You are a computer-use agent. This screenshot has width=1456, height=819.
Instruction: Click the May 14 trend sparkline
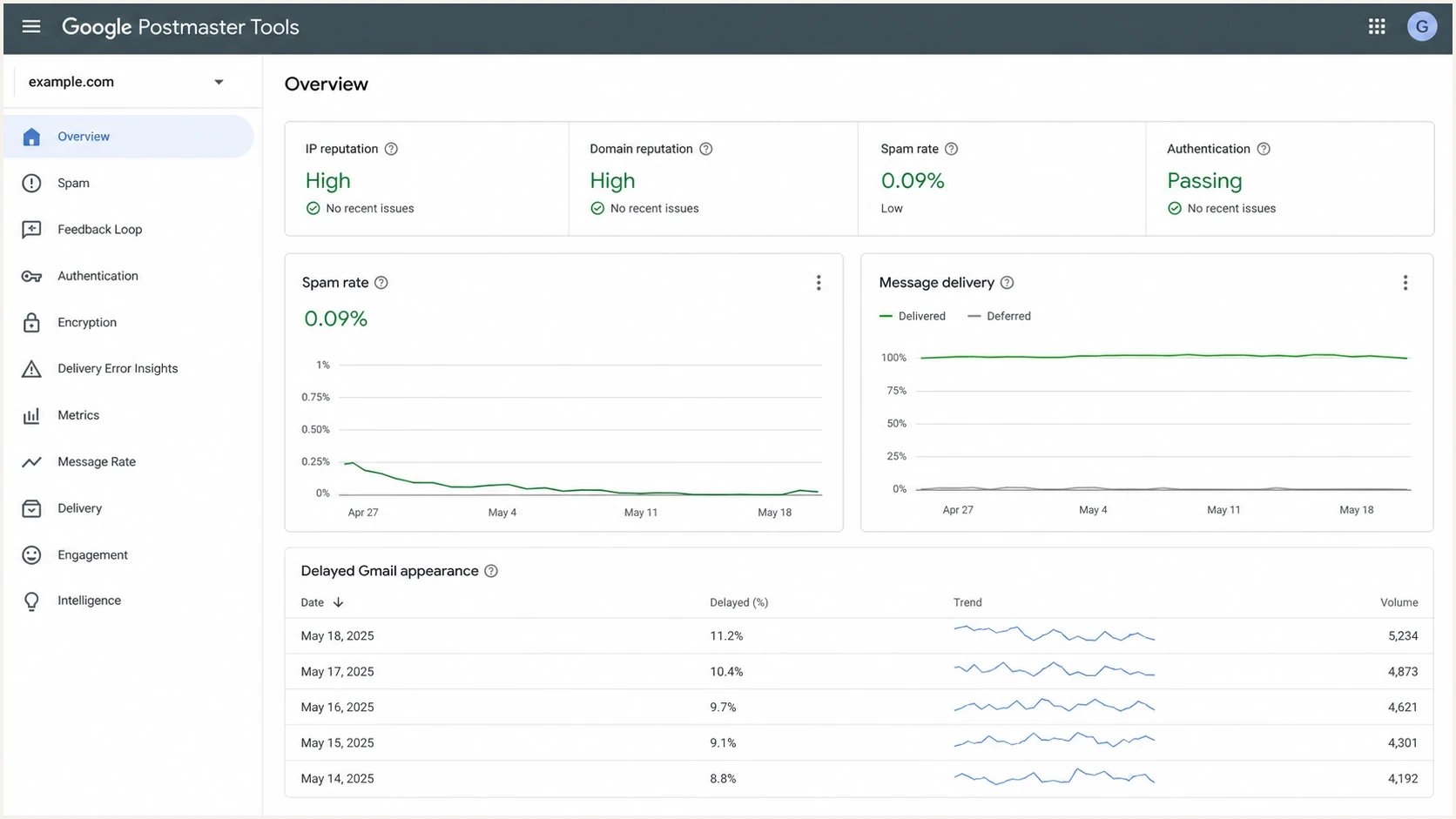[x=1054, y=776]
